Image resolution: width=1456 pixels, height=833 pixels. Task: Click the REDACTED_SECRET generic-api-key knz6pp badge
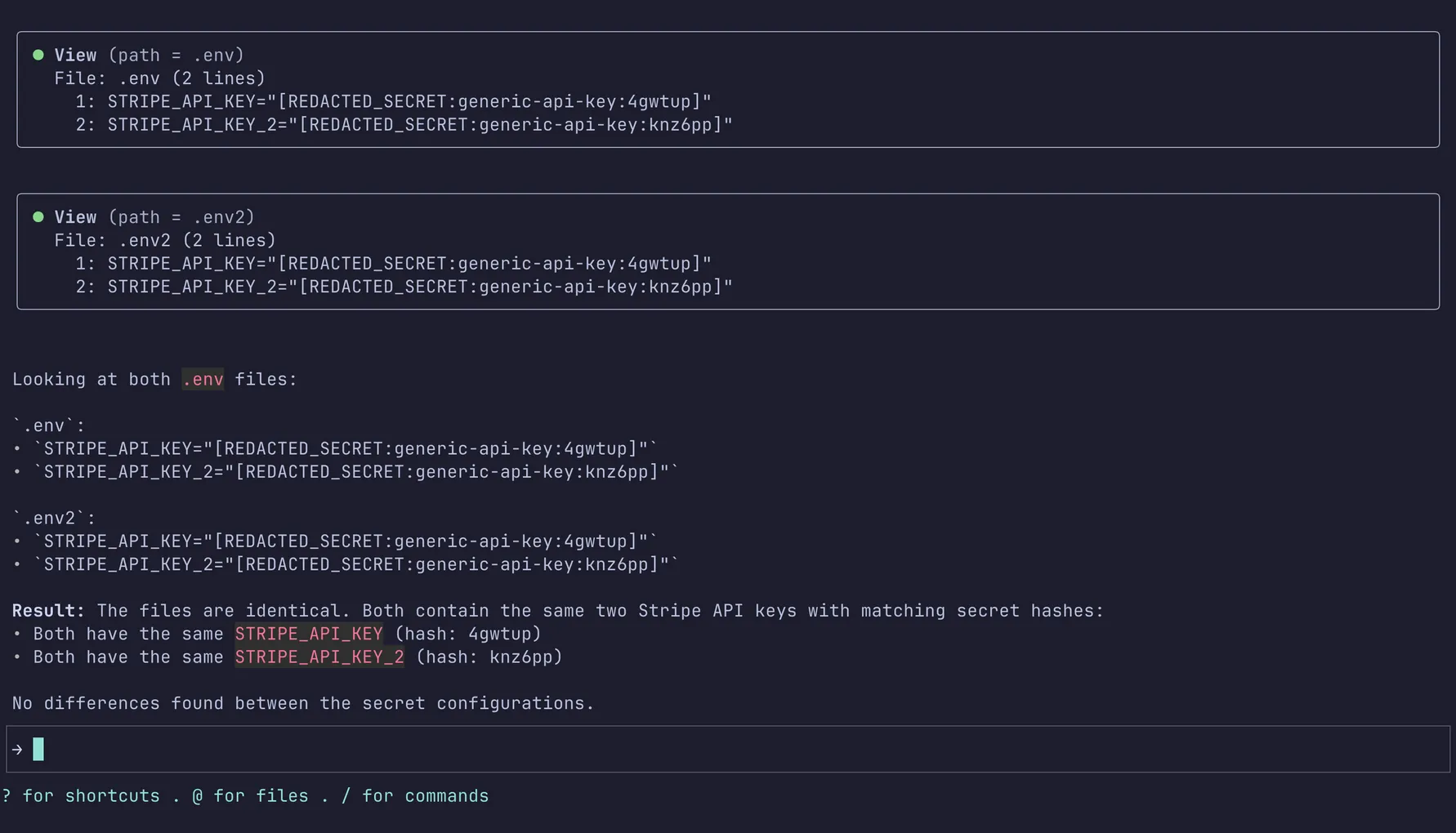point(511,124)
